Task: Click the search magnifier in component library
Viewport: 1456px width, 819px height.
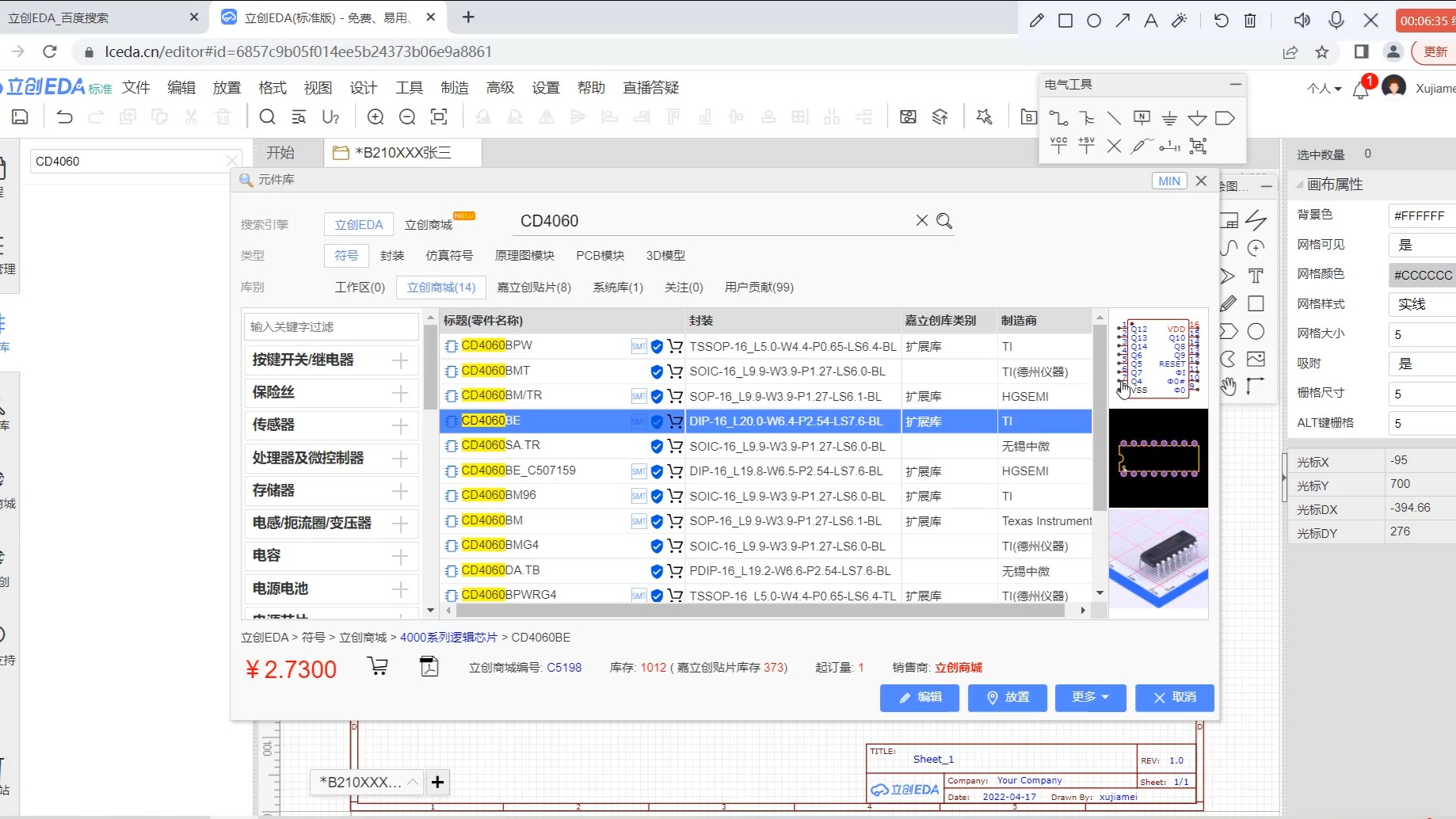Action: [944, 221]
